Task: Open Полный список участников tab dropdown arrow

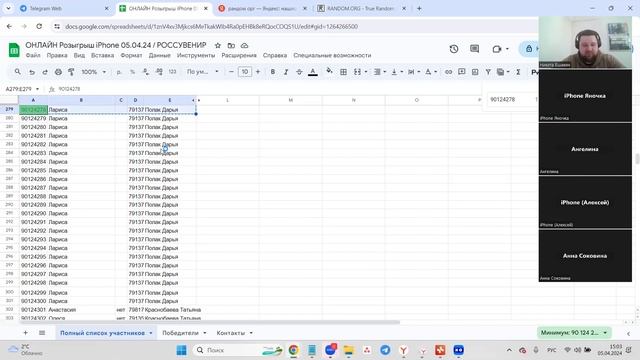Action: 151,333
